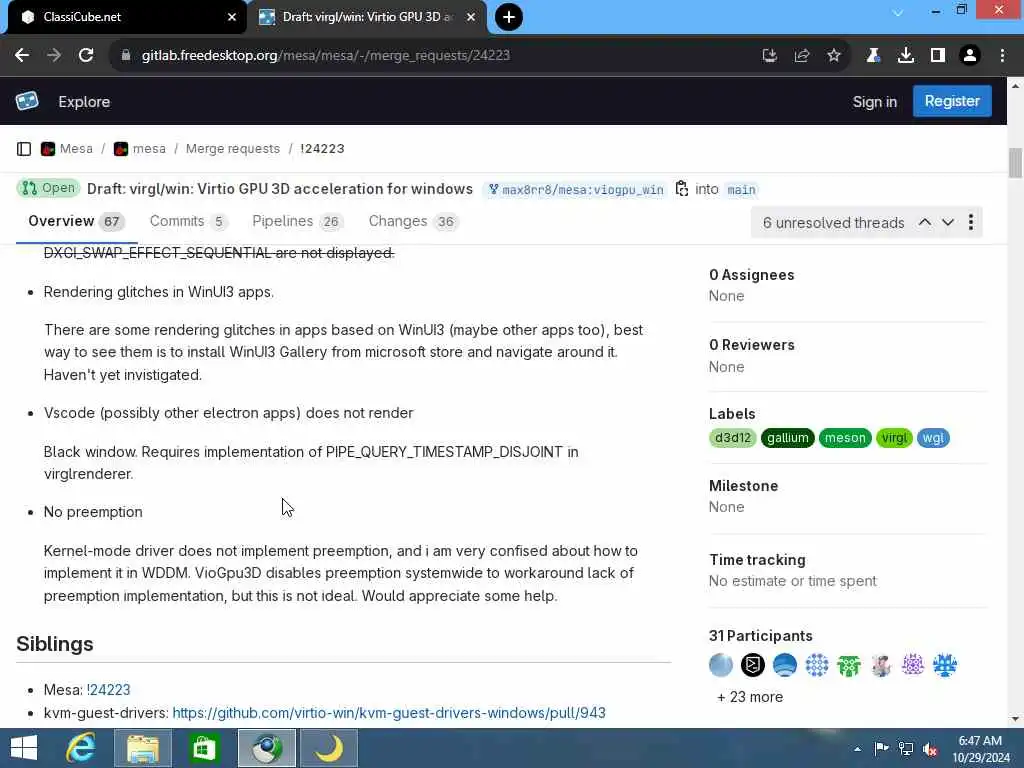Viewport: 1024px width, 768px height.
Task: Open the browser three-dot menu
Action: [1002, 56]
